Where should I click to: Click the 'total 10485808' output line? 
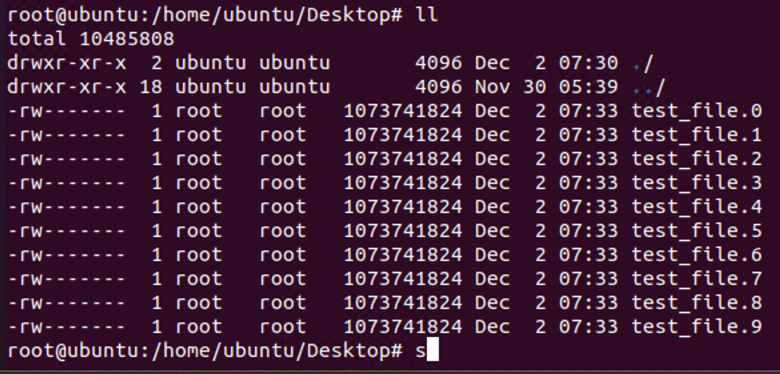(91, 39)
